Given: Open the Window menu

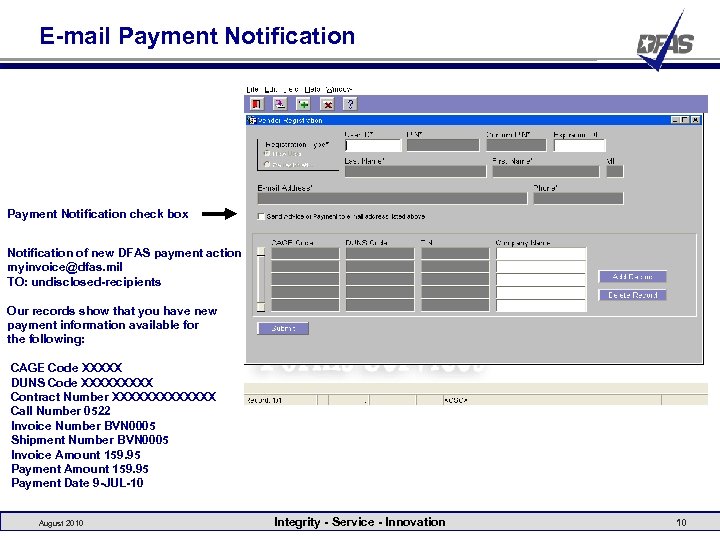Looking at the screenshot, I should click(x=339, y=89).
